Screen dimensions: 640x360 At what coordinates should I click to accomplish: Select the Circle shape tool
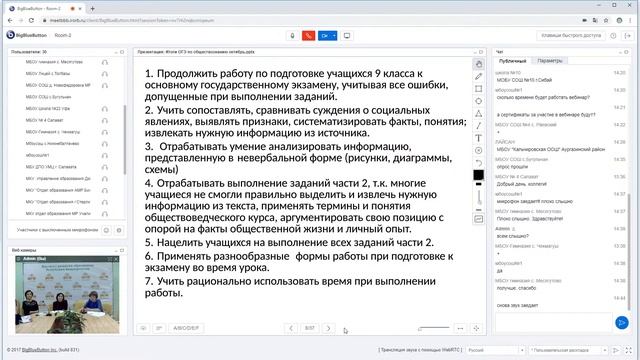click(x=479, y=101)
